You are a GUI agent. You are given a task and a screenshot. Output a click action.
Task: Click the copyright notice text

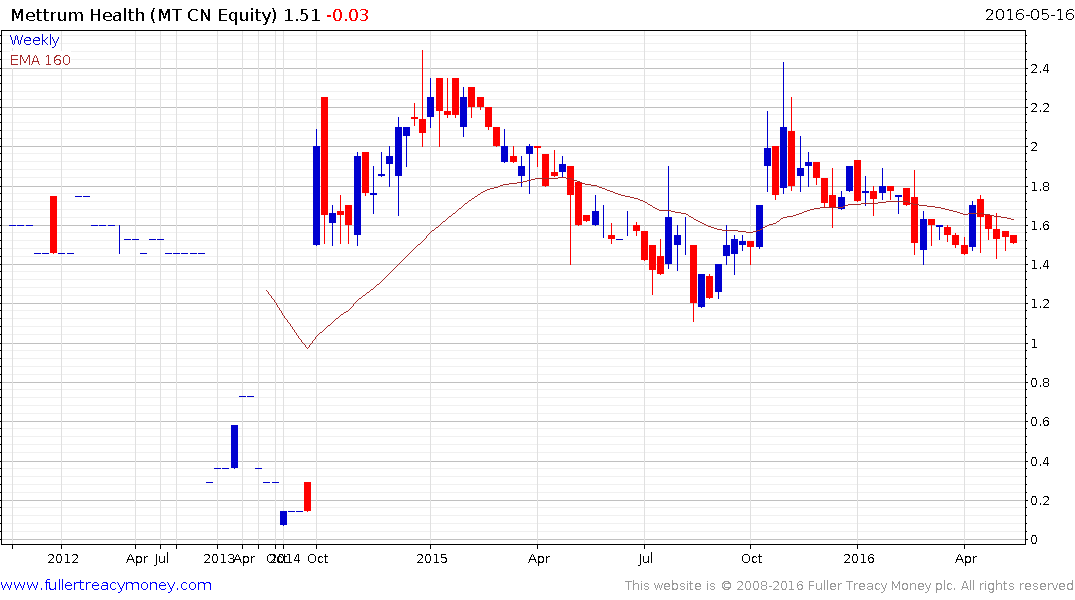tap(849, 586)
